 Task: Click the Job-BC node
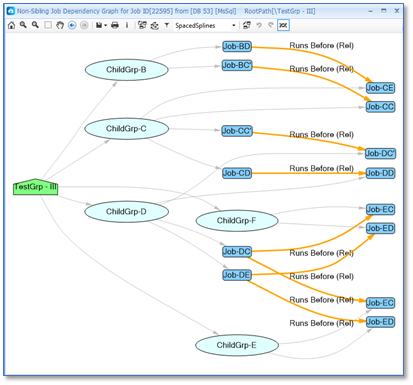pyautogui.click(x=237, y=65)
